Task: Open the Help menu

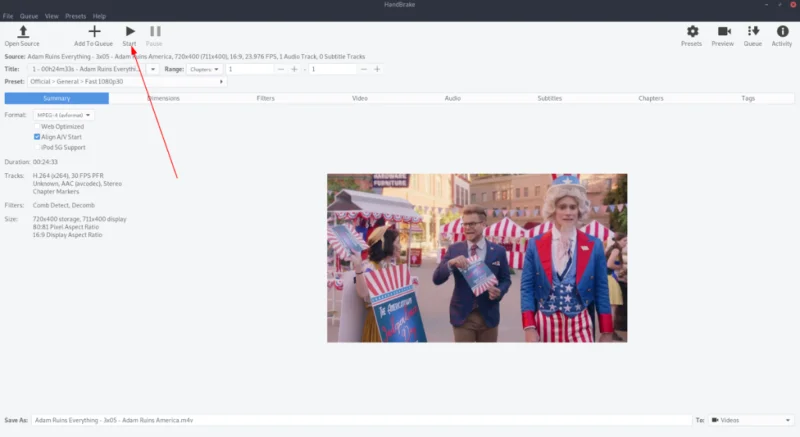Action: 99,16
